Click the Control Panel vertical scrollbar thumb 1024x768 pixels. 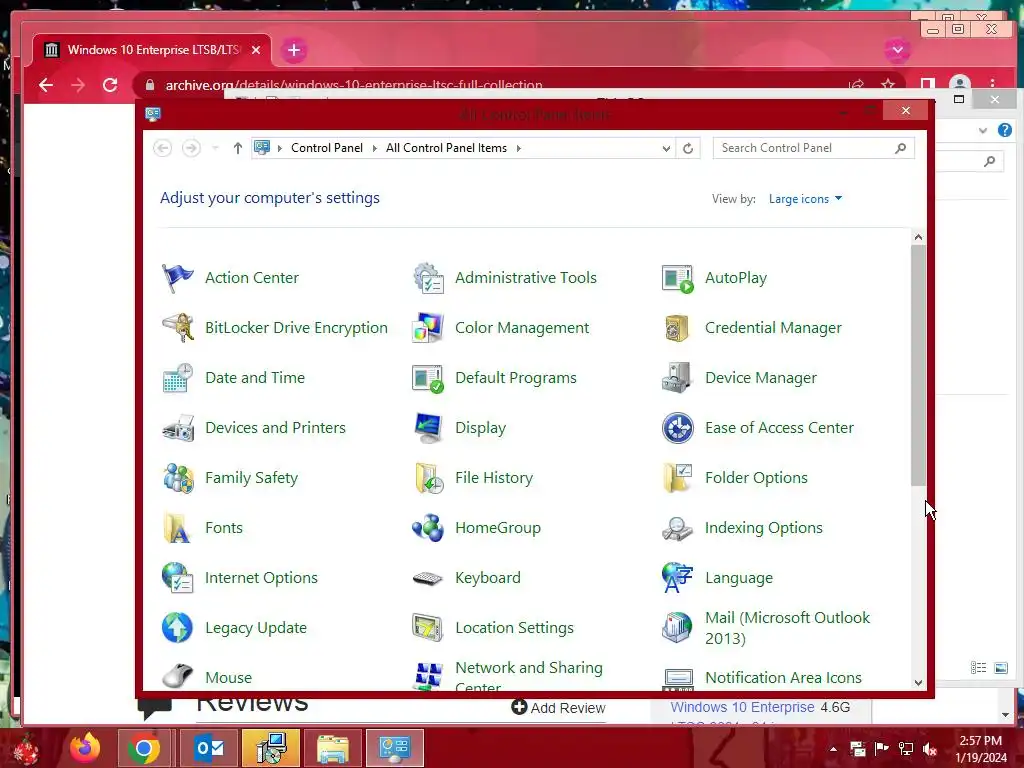click(918, 366)
